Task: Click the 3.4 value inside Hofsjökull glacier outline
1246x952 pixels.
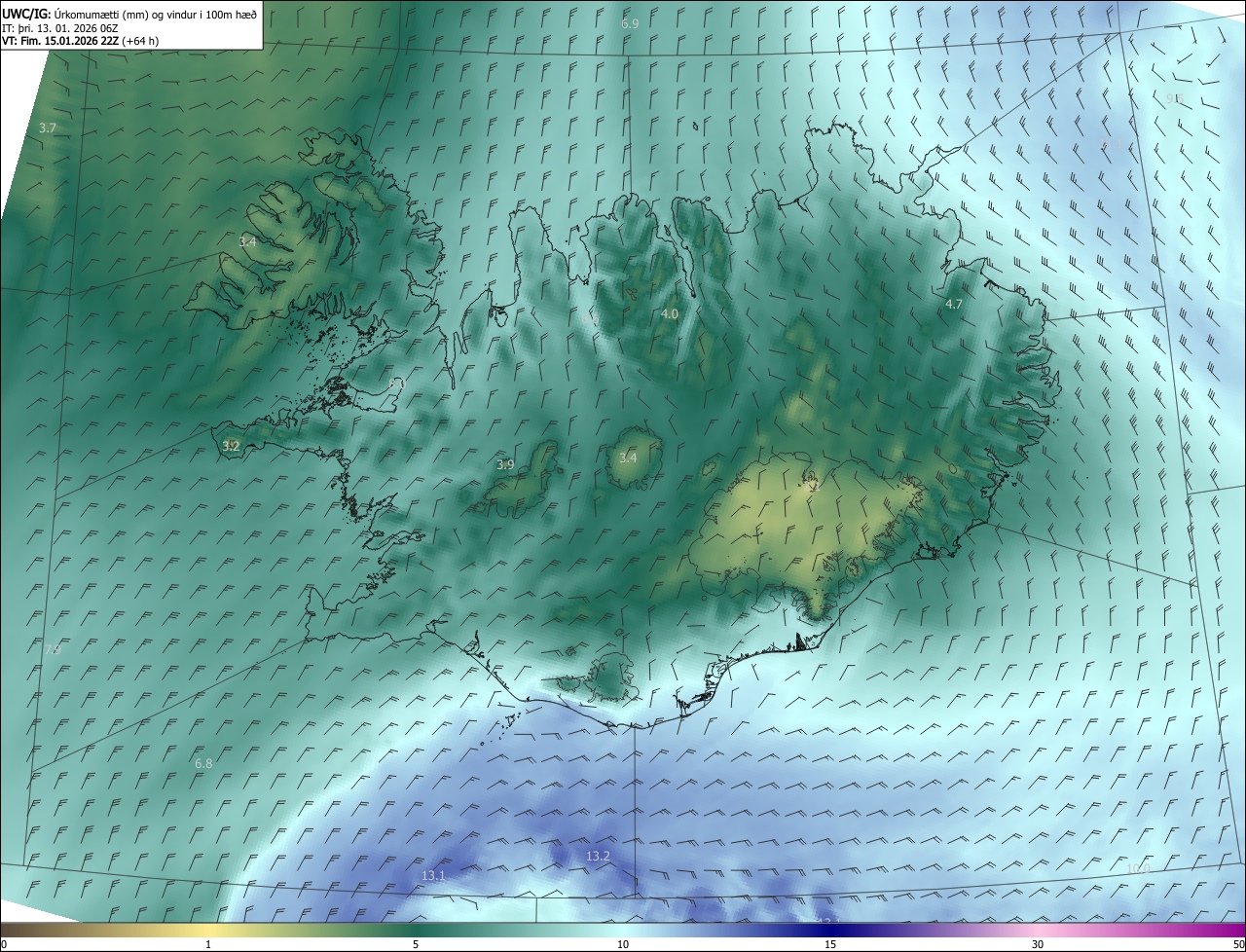Action: (x=628, y=458)
